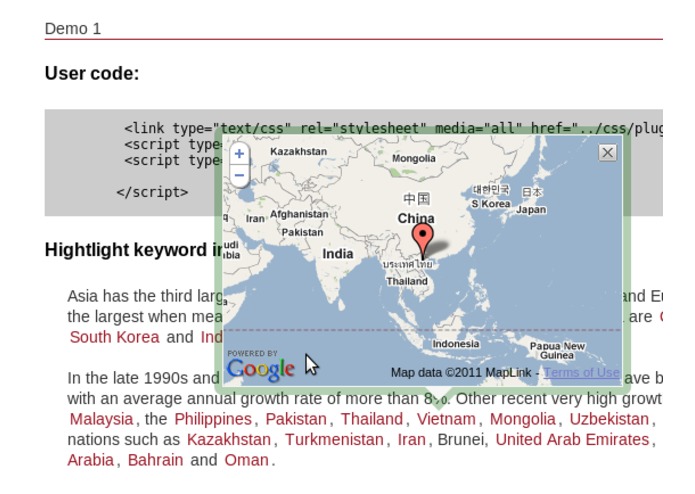Click the Arabia keyword link

click(x=91, y=460)
